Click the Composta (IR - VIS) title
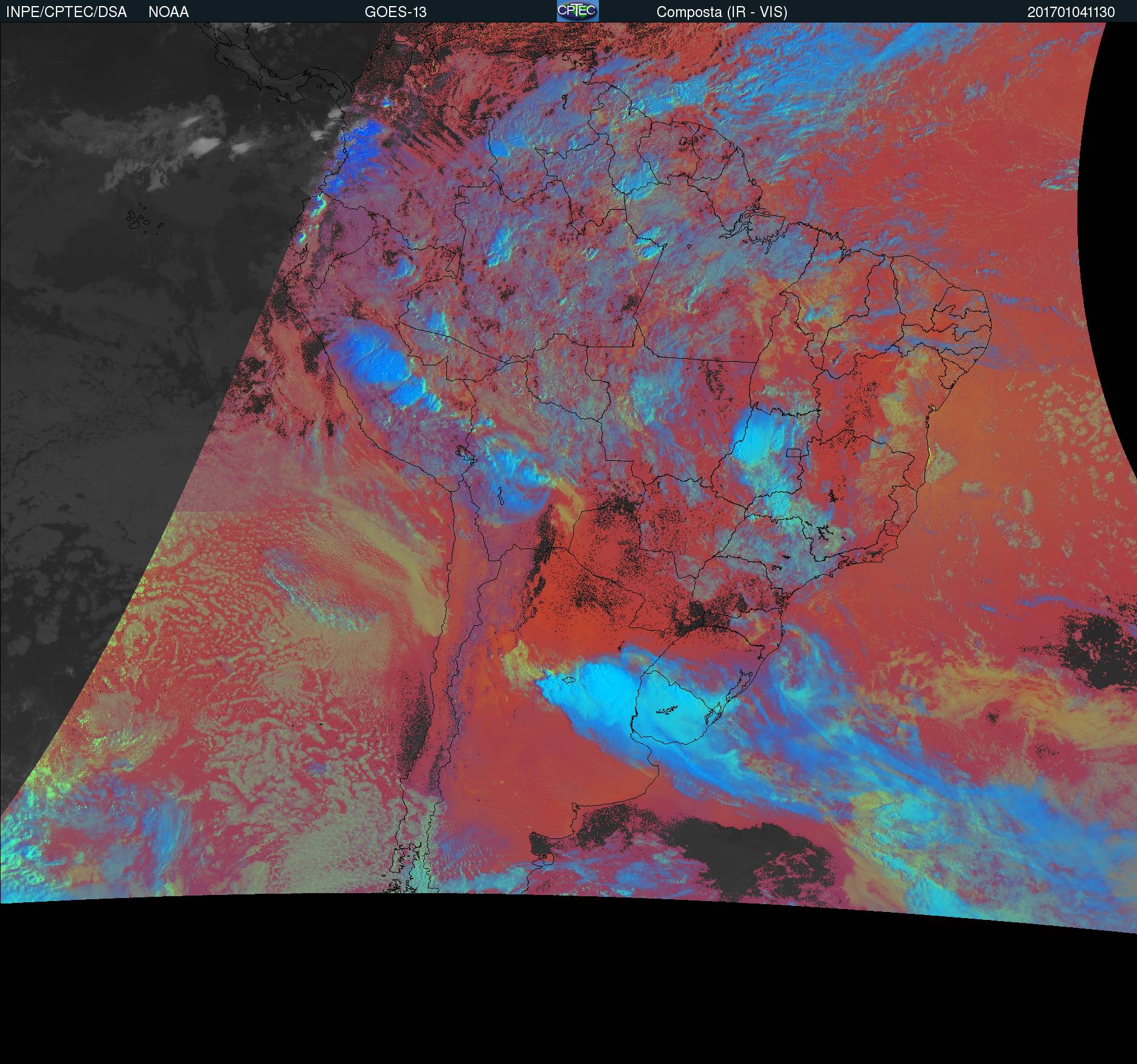Image resolution: width=1137 pixels, height=1064 pixels. (722, 12)
